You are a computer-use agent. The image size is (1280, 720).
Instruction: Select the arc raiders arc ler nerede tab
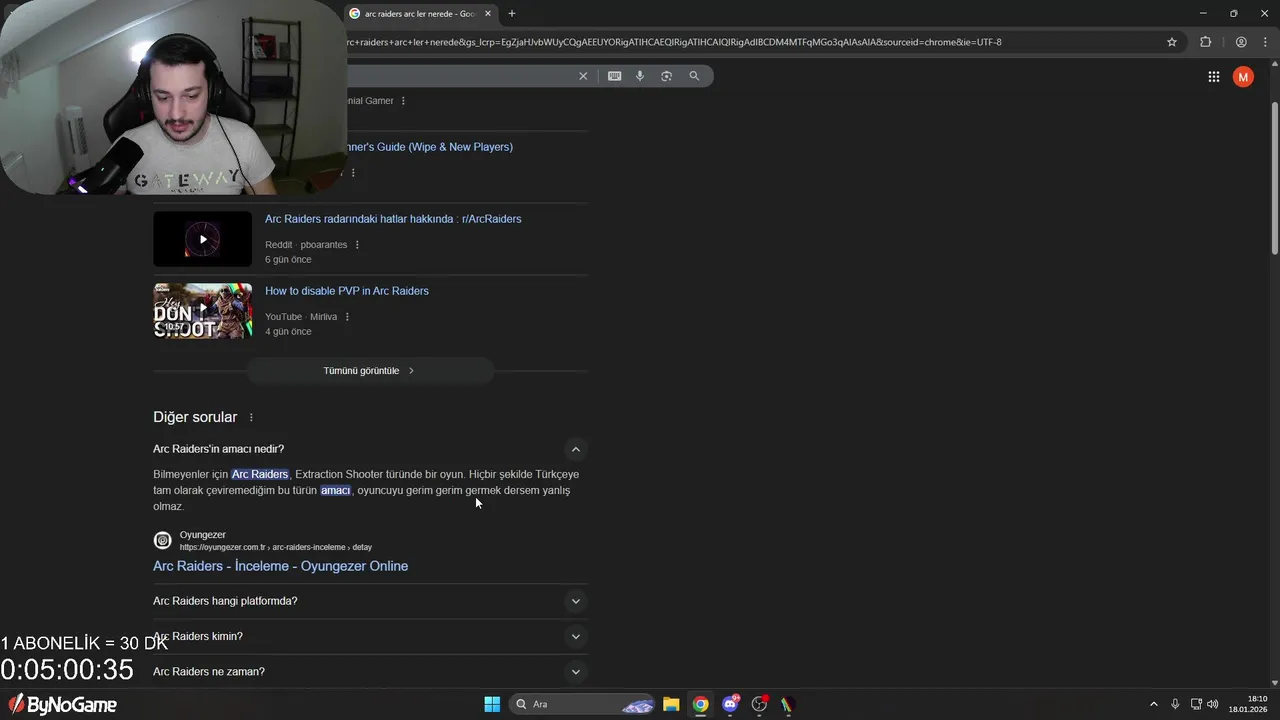[x=420, y=14]
